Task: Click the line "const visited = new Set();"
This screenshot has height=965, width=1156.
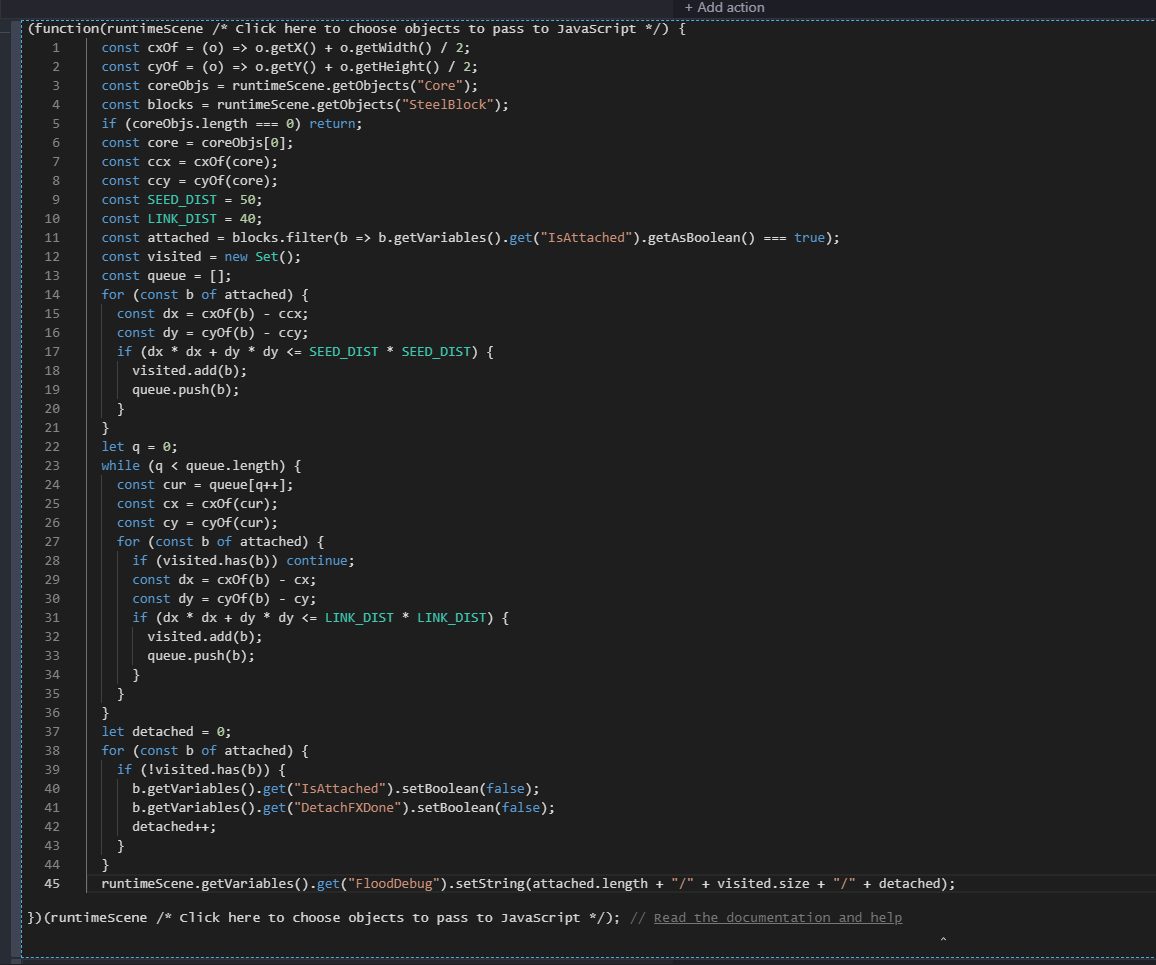Action: [x=201, y=257]
